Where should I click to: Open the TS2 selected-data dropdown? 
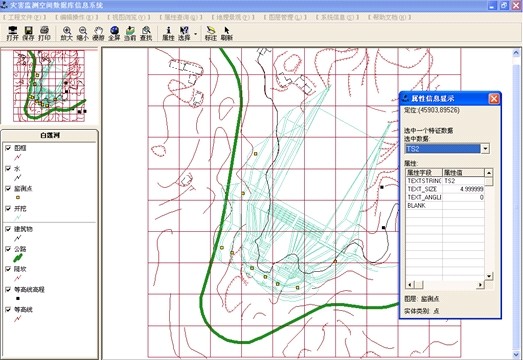pyautogui.click(x=485, y=148)
